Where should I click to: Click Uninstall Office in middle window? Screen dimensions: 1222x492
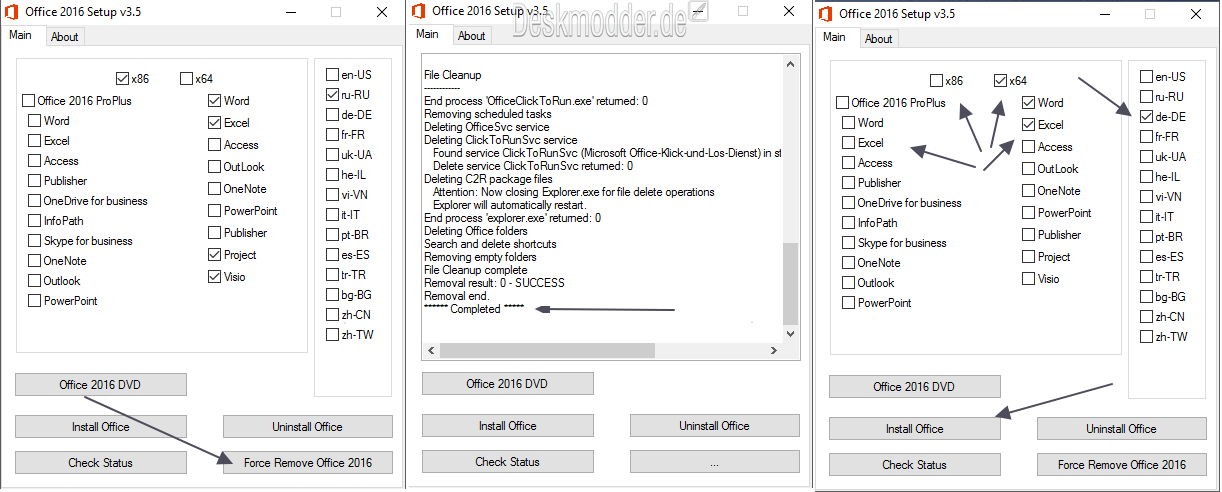[x=715, y=426]
